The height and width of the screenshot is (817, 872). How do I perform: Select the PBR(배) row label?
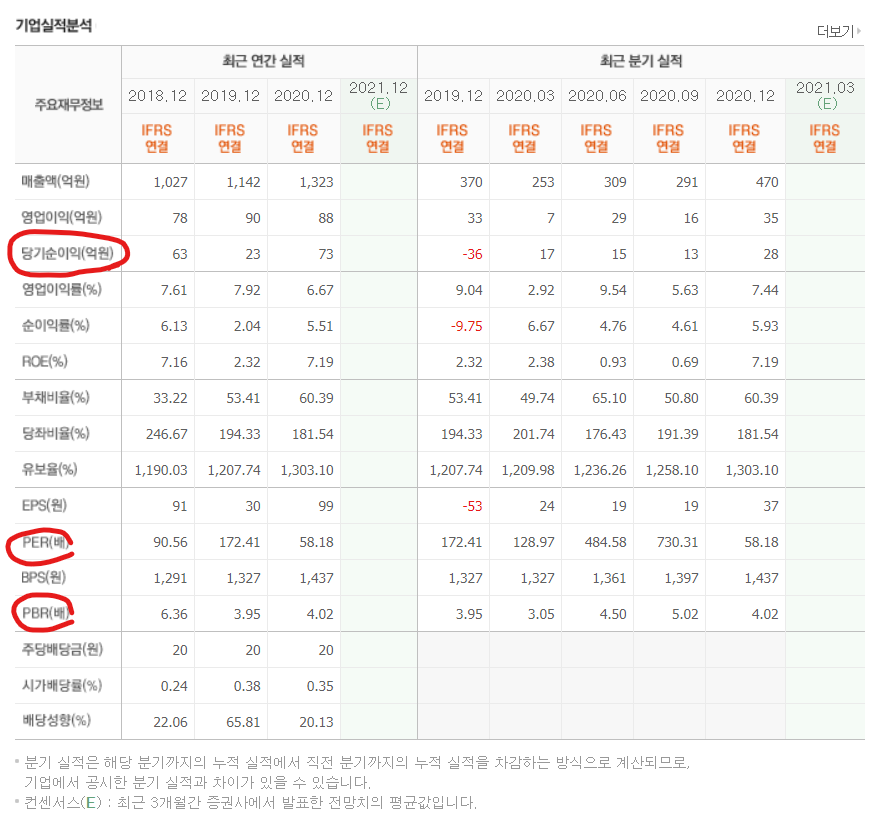(46, 613)
